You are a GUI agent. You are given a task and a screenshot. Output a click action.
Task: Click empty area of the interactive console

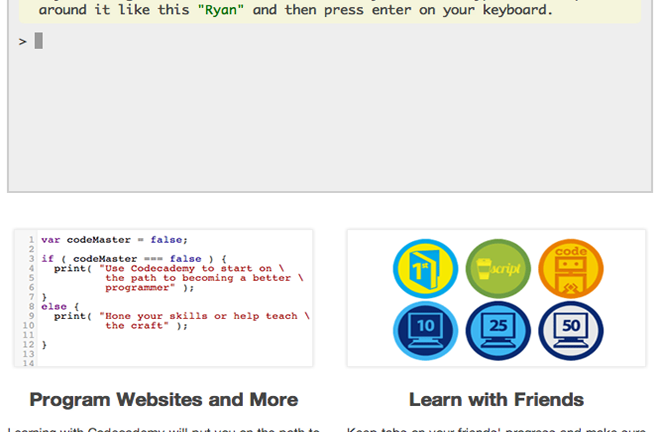click(x=330, y=120)
